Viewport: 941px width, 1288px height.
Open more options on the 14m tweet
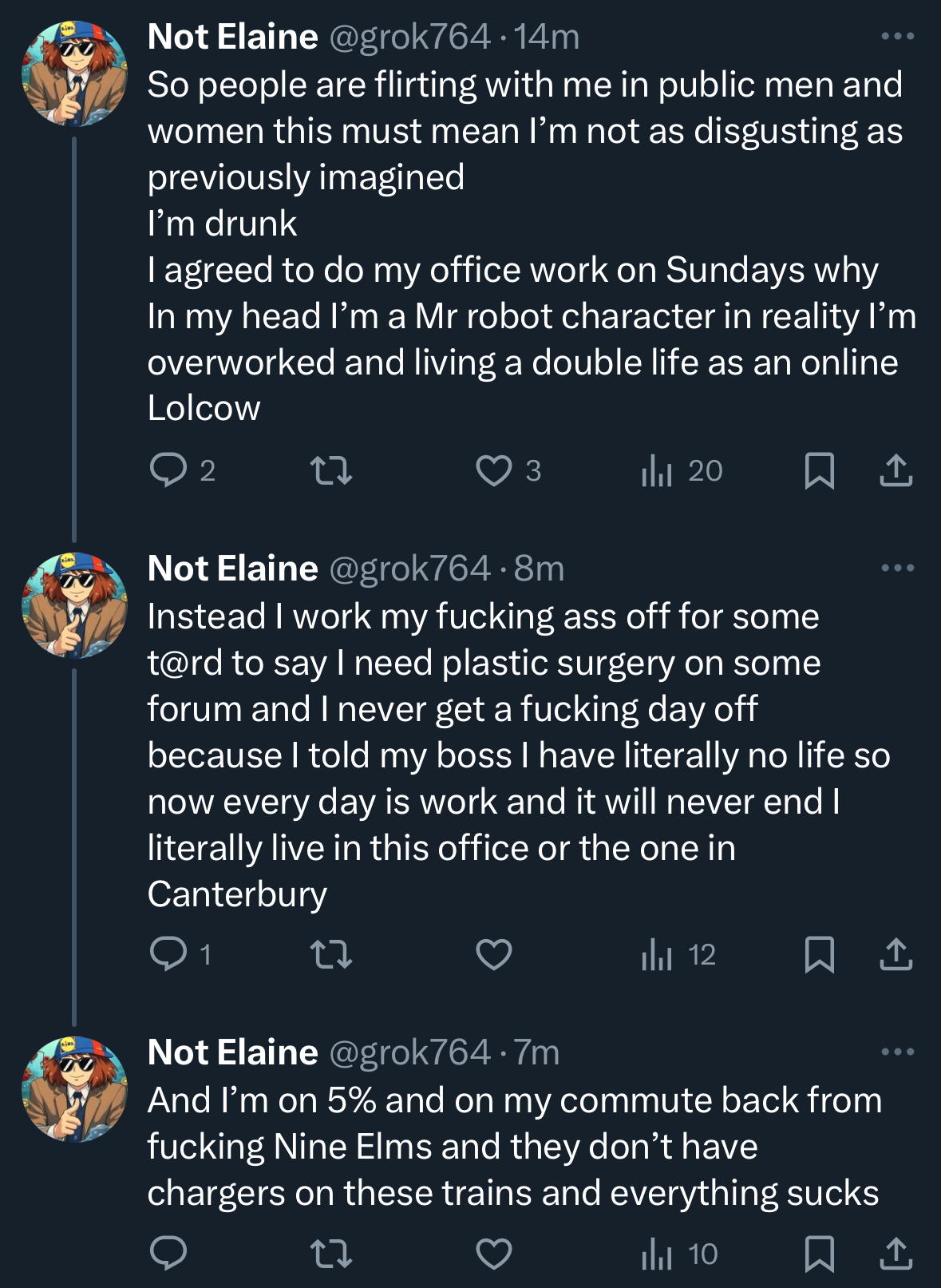click(x=897, y=37)
